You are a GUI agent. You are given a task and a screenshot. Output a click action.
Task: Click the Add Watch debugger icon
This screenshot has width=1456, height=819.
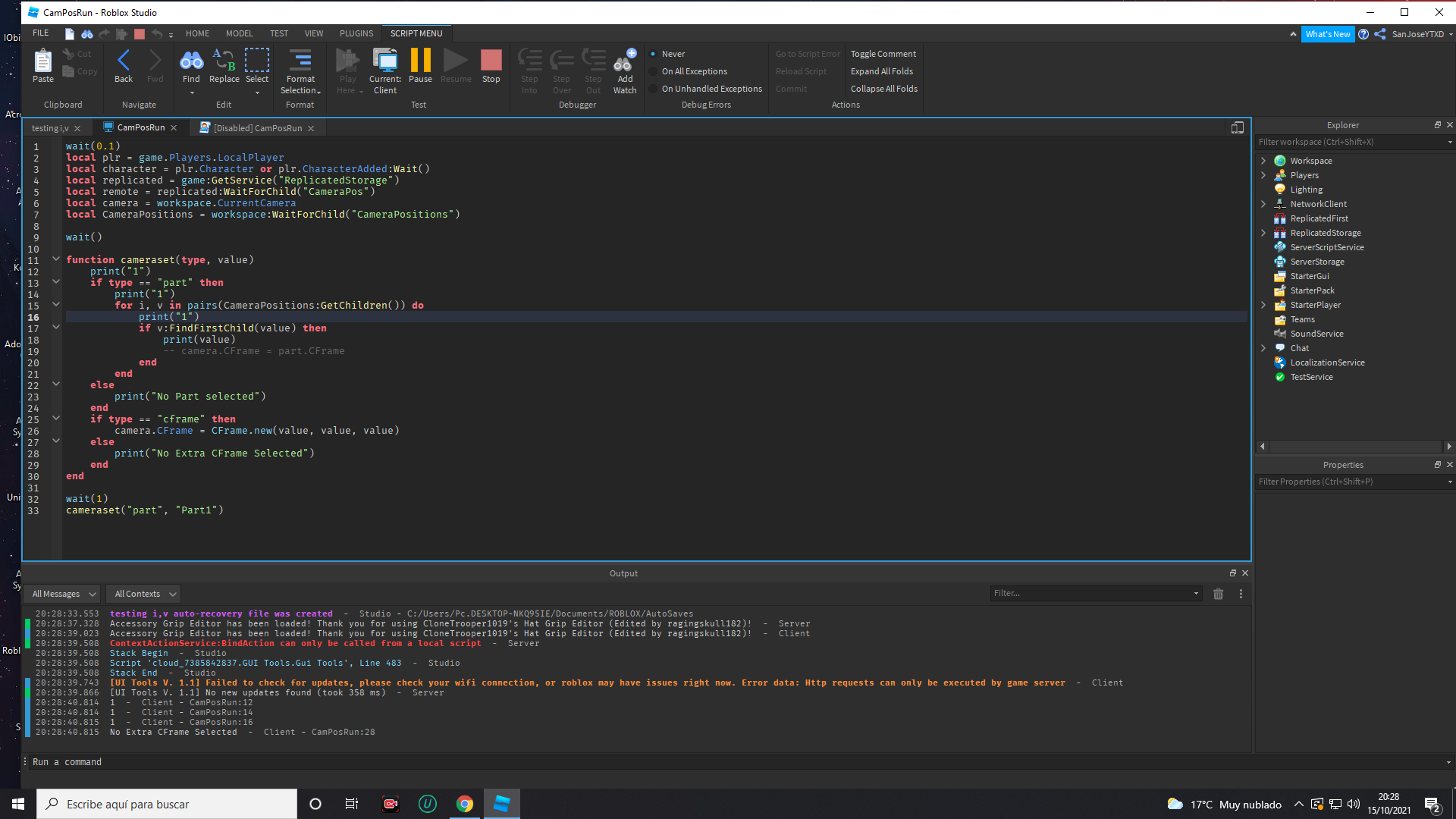tap(625, 61)
